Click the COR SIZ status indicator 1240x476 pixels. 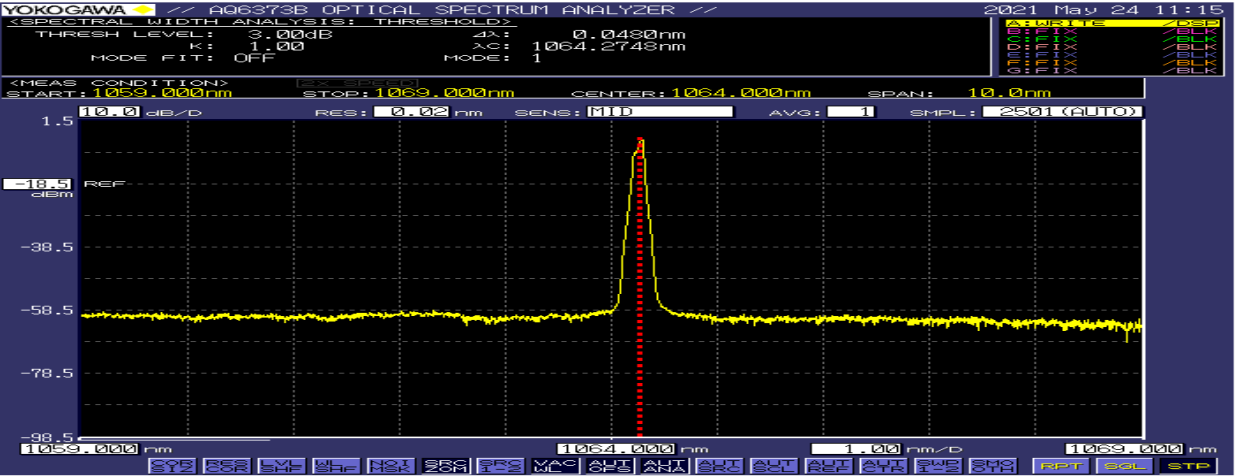[x=163, y=465]
